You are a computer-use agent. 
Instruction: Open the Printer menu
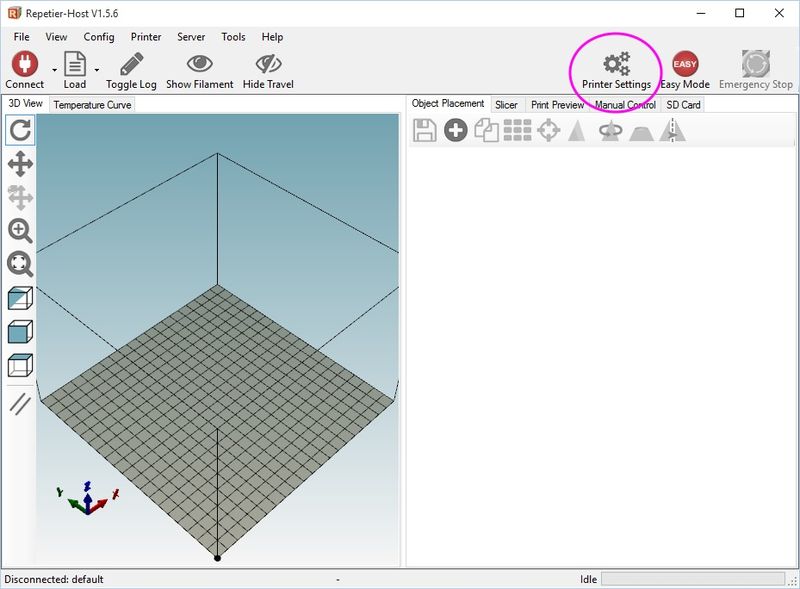click(146, 37)
